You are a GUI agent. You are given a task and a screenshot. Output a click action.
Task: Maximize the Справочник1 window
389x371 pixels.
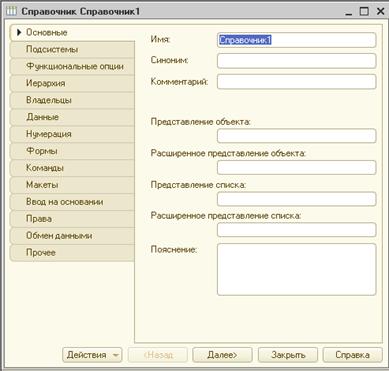364,11
